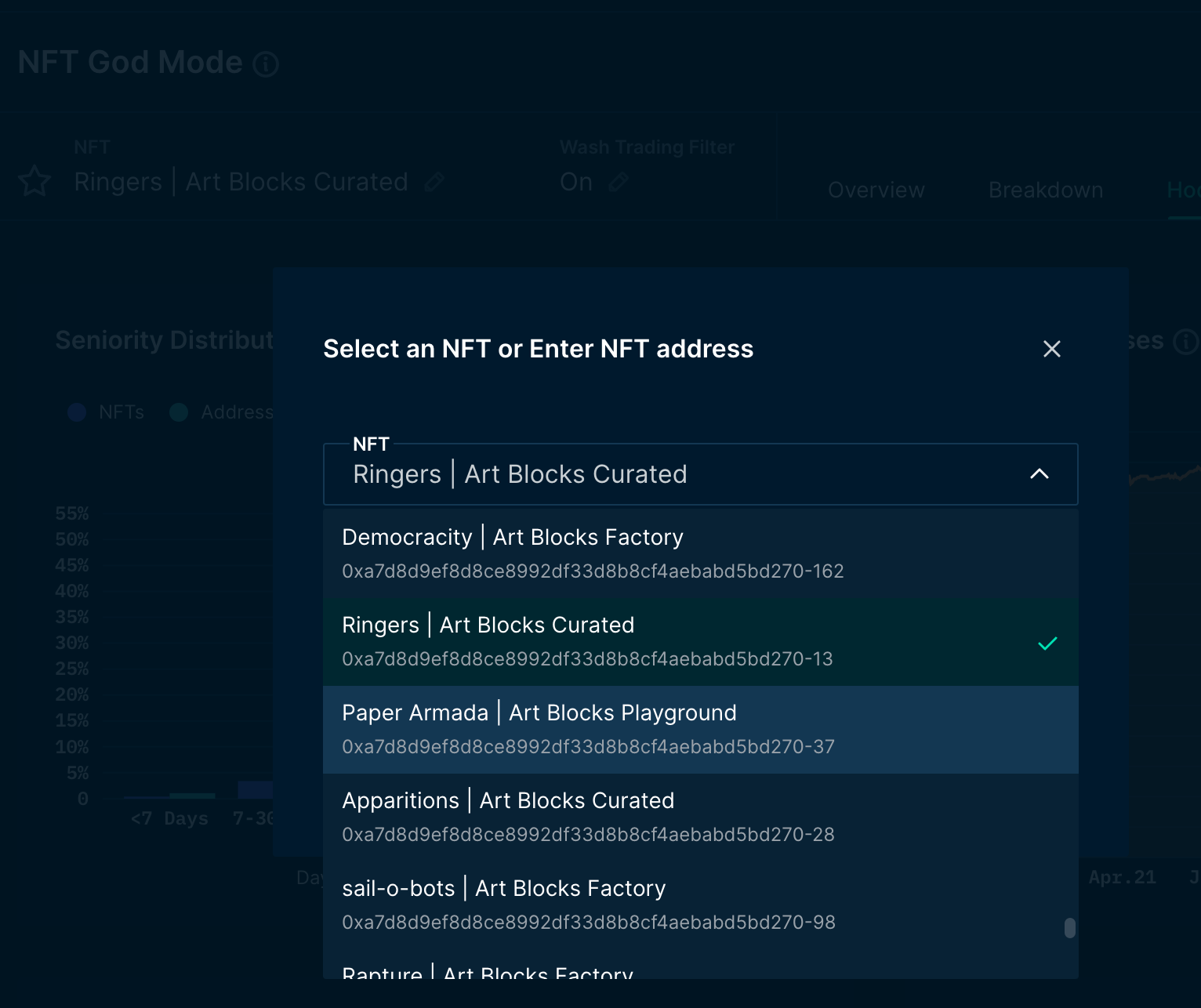
Task: Click the <7 Days axis label
Action: pyautogui.click(x=169, y=819)
